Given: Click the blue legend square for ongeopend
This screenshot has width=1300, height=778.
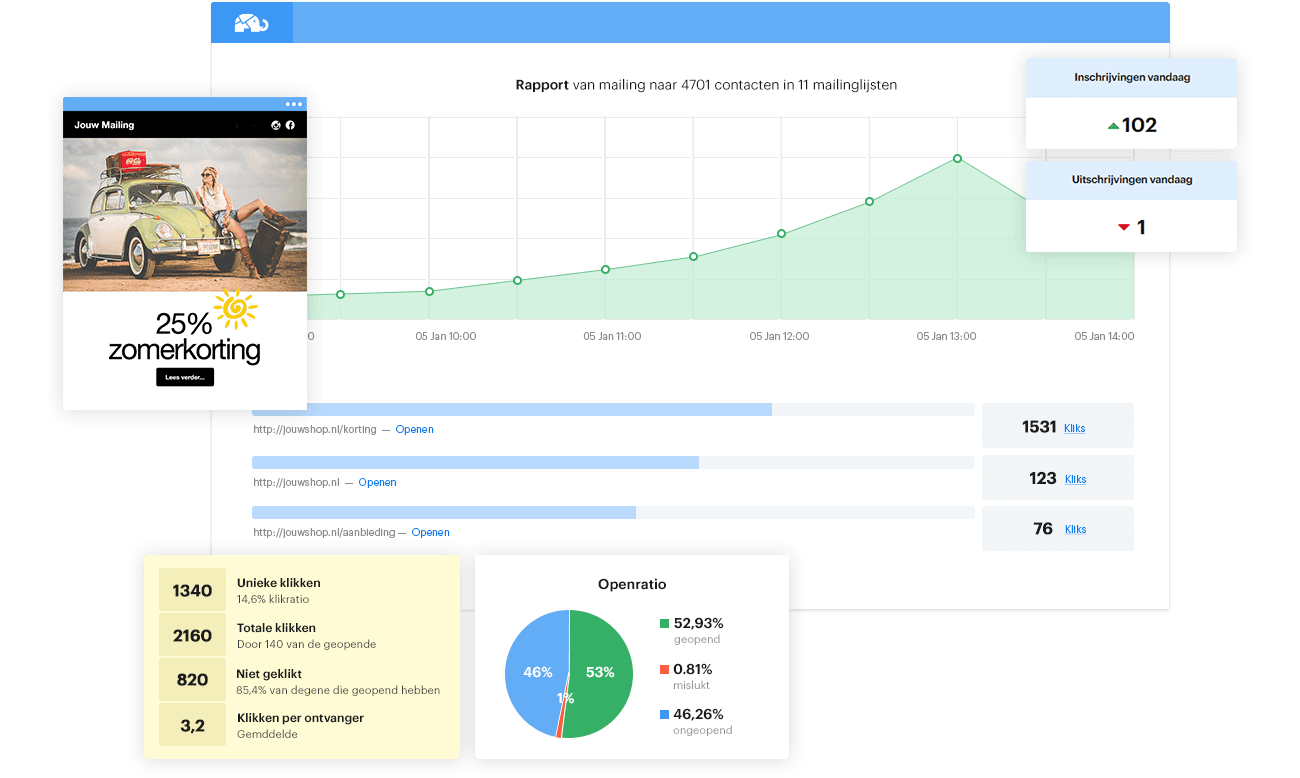Looking at the screenshot, I should (664, 715).
